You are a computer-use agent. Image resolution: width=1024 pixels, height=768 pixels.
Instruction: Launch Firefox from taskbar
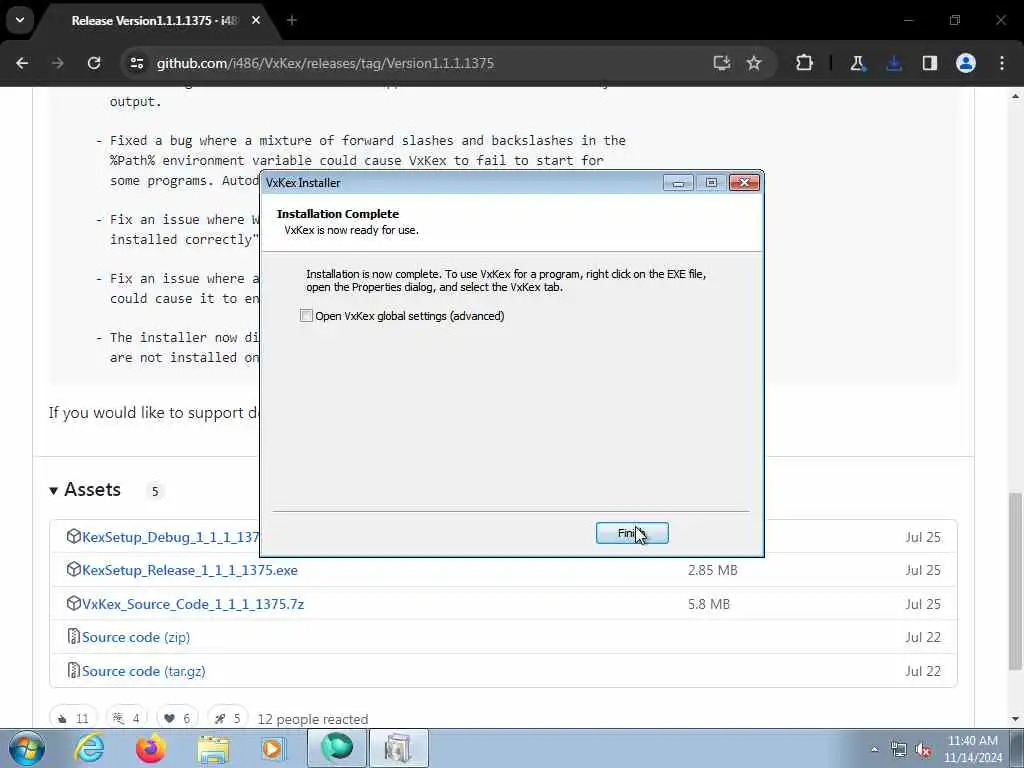(151, 748)
